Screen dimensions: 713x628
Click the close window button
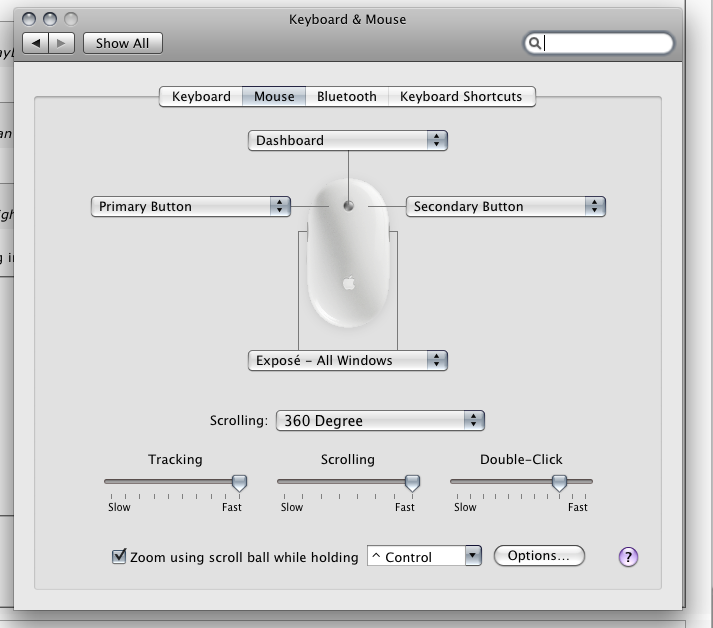[29, 19]
